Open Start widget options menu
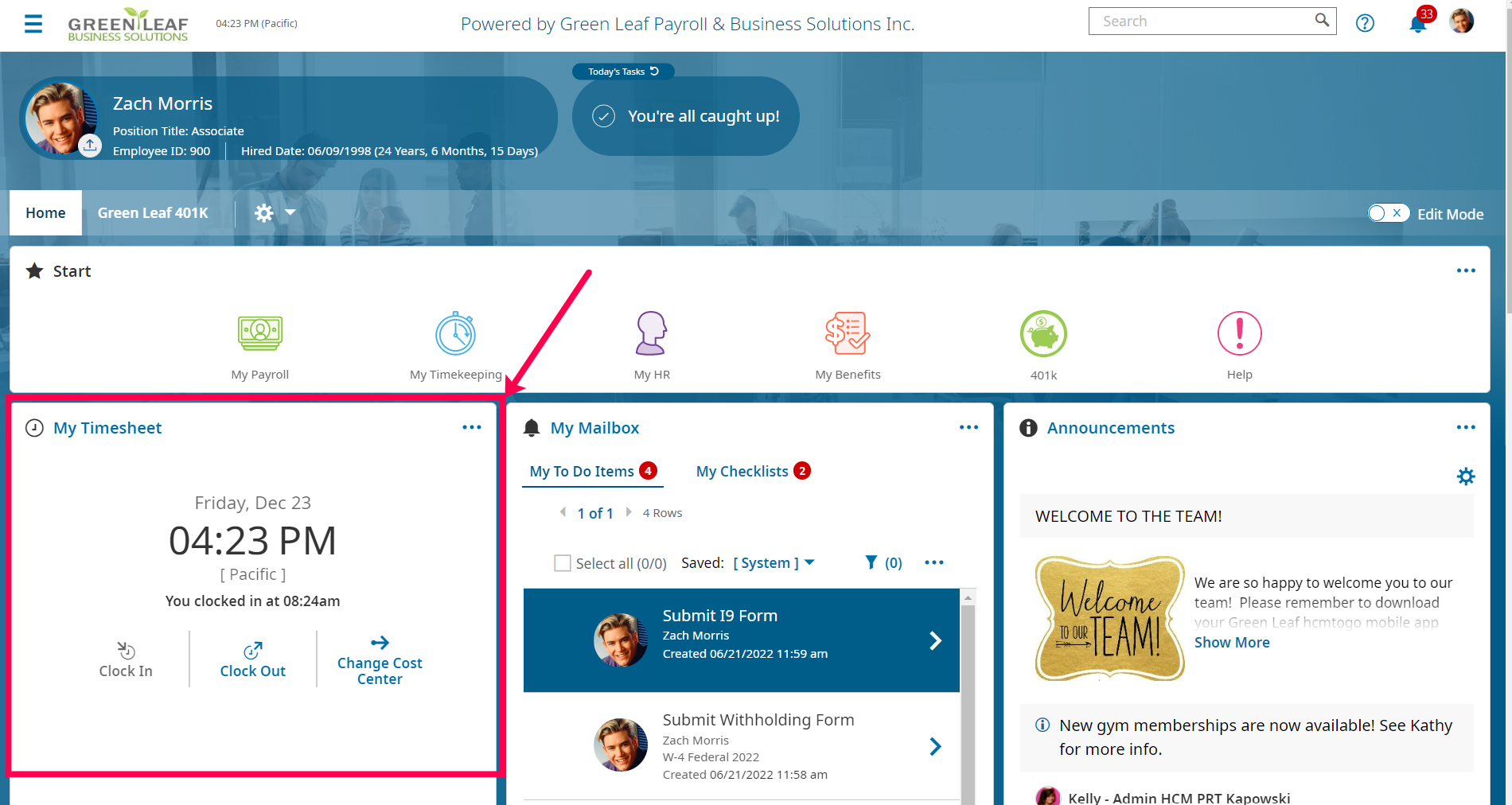 [x=1466, y=270]
